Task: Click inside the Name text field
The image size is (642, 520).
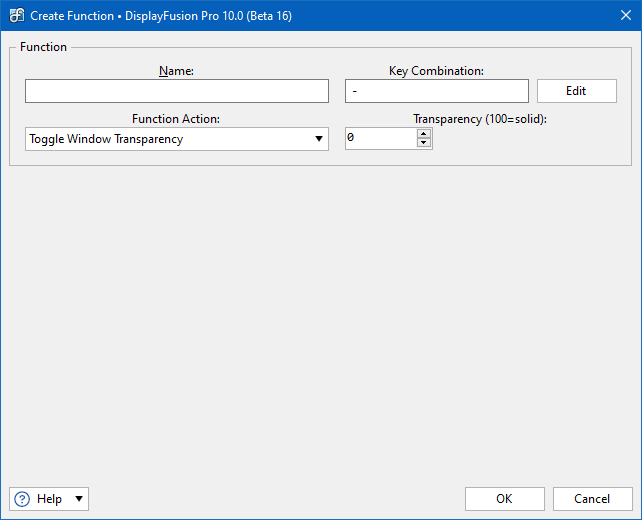Action: (x=177, y=91)
